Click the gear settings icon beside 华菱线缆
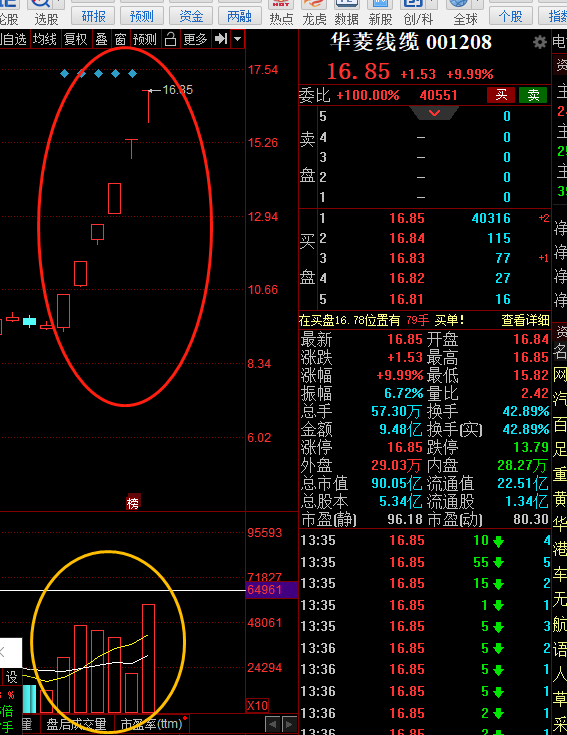Image resolution: width=567 pixels, height=735 pixels. pyautogui.click(x=540, y=42)
